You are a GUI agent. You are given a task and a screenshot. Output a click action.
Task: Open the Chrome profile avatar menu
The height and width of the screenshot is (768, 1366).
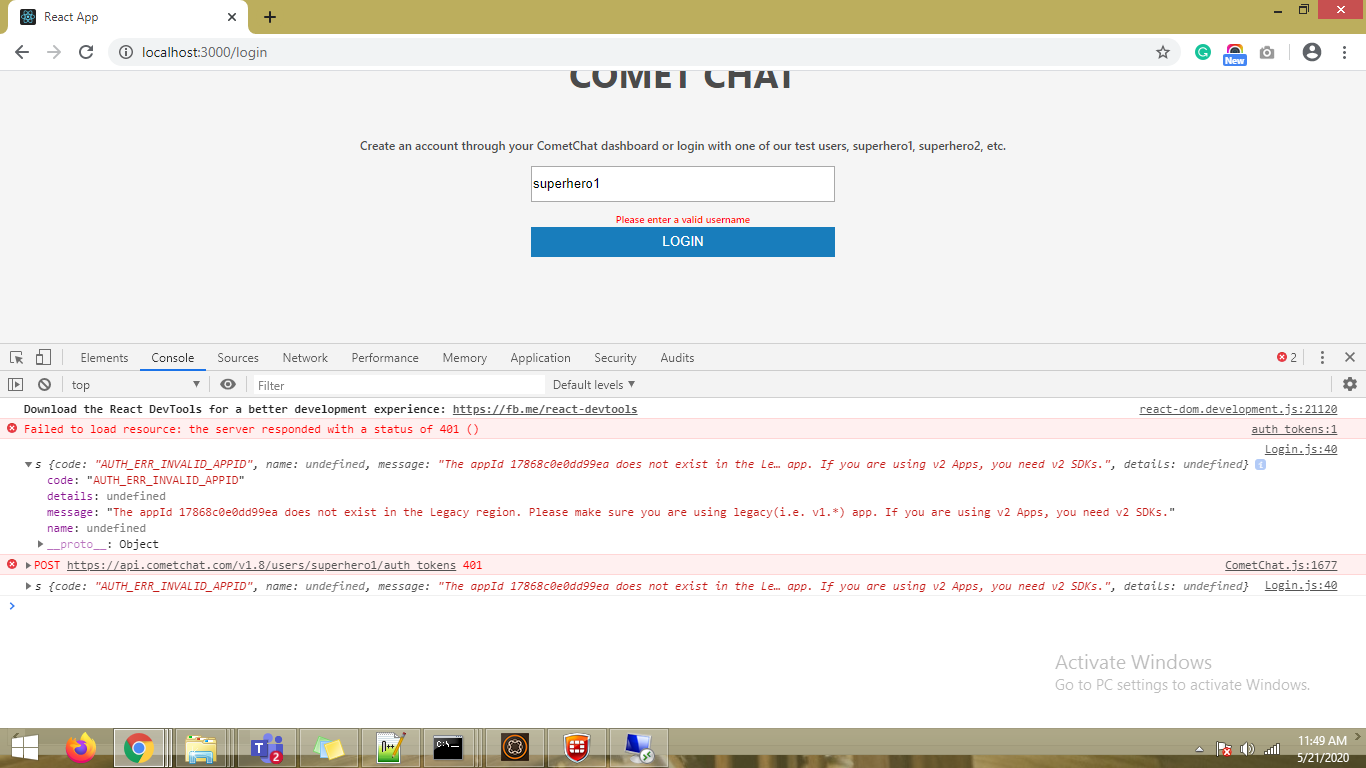pos(1312,52)
